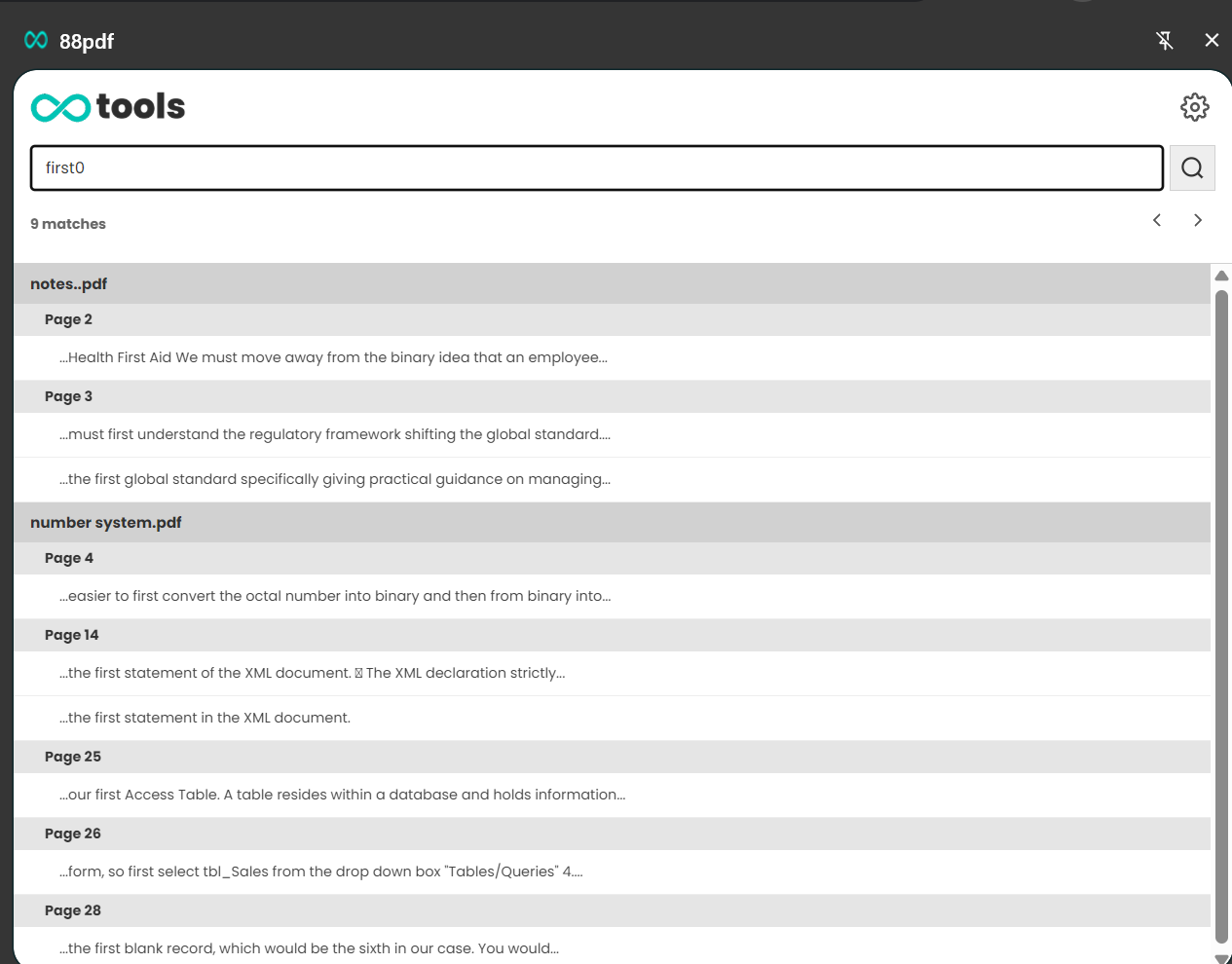Select Page 14 header in number system.pdf

[71, 635]
